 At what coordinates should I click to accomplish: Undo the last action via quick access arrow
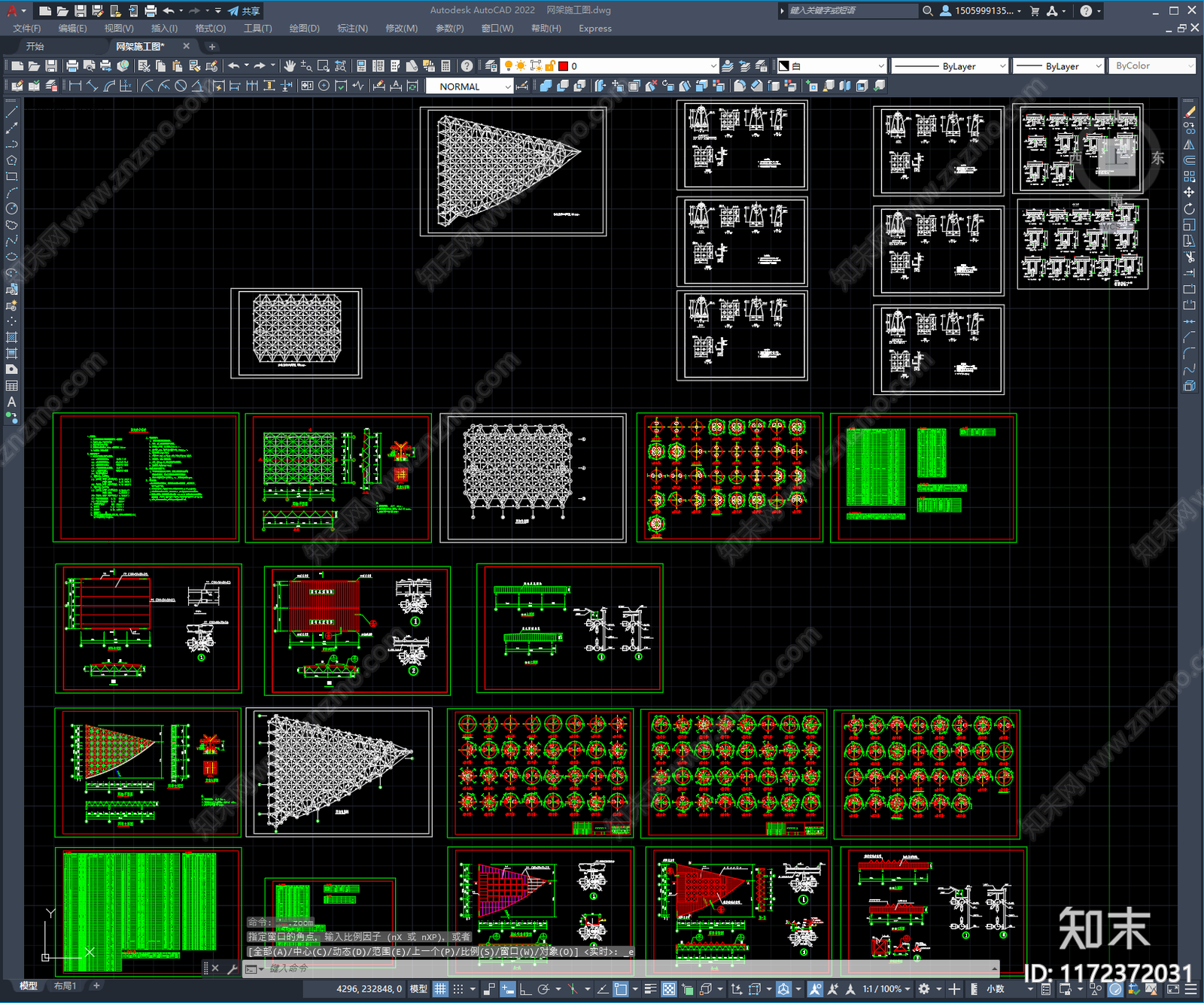tap(169, 11)
